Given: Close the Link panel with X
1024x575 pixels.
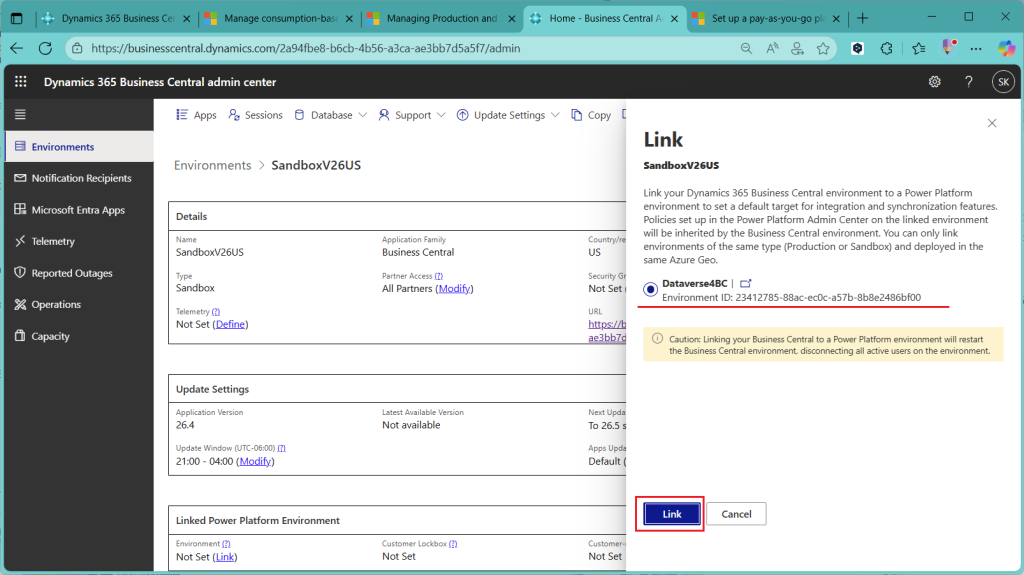Looking at the screenshot, I should 992,123.
